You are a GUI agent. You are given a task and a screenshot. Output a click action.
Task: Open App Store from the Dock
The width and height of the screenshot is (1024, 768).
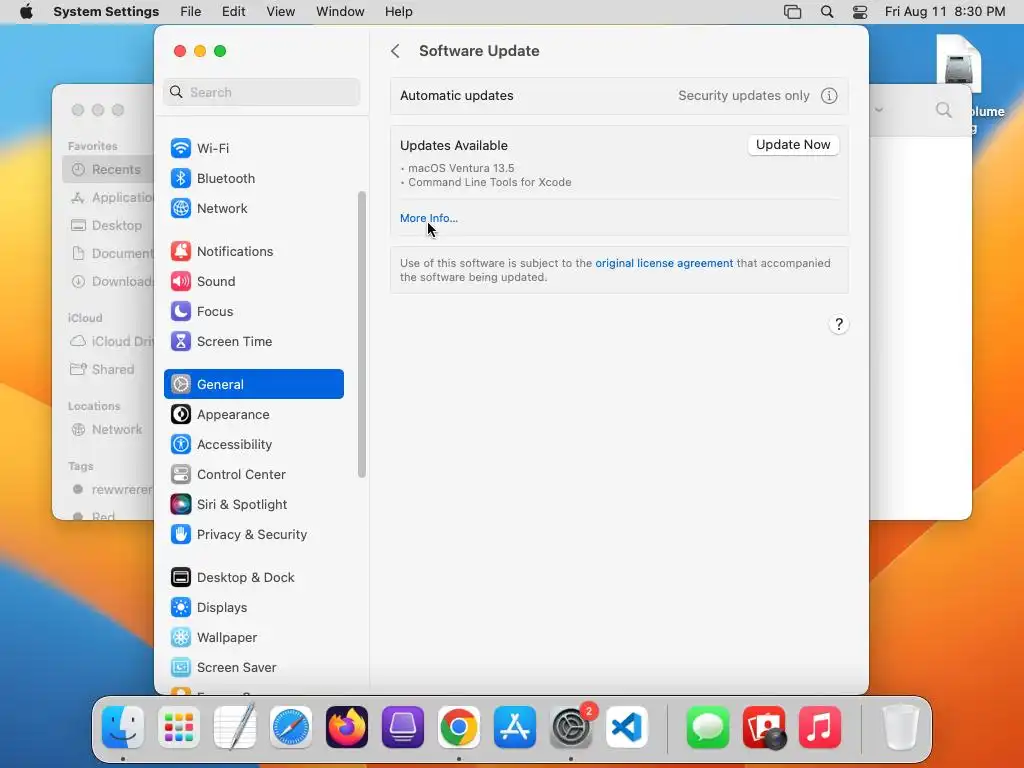pyautogui.click(x=515, y=727)
